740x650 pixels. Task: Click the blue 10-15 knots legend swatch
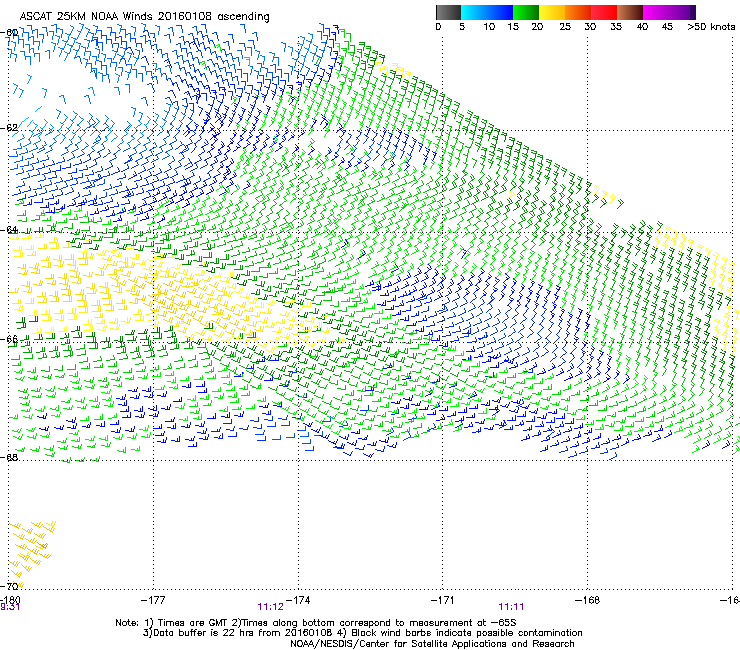[500, 12]
